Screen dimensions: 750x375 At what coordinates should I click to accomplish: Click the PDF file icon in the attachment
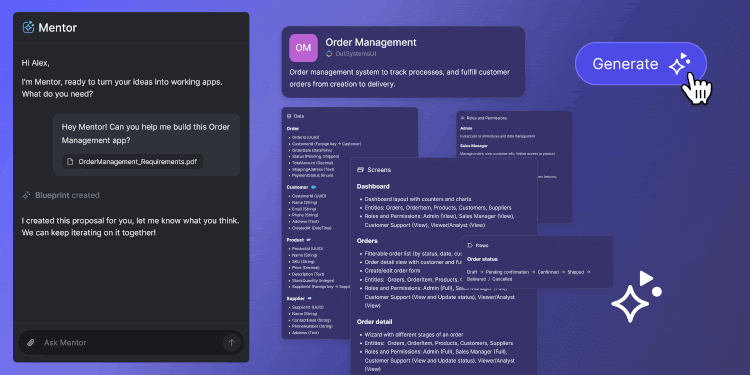point(70,162)
